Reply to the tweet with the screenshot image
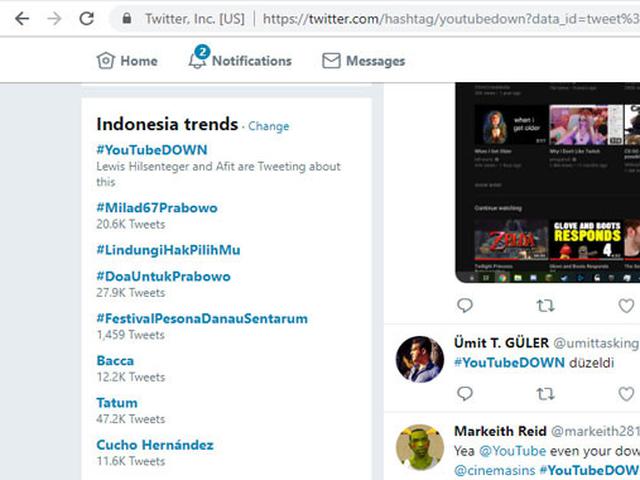This screenshot has width=640, height=480. point(464,305)
